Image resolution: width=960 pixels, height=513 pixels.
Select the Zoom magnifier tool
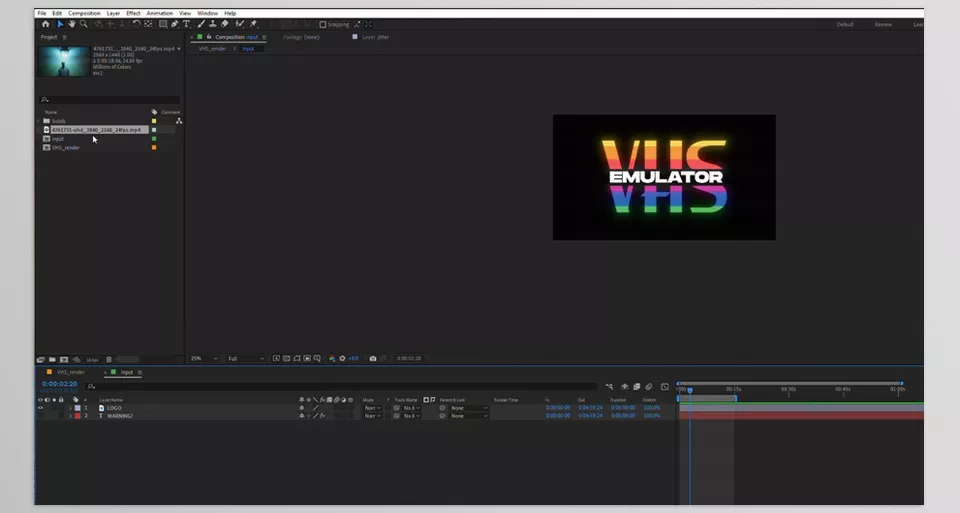click(x=83, y=24)
